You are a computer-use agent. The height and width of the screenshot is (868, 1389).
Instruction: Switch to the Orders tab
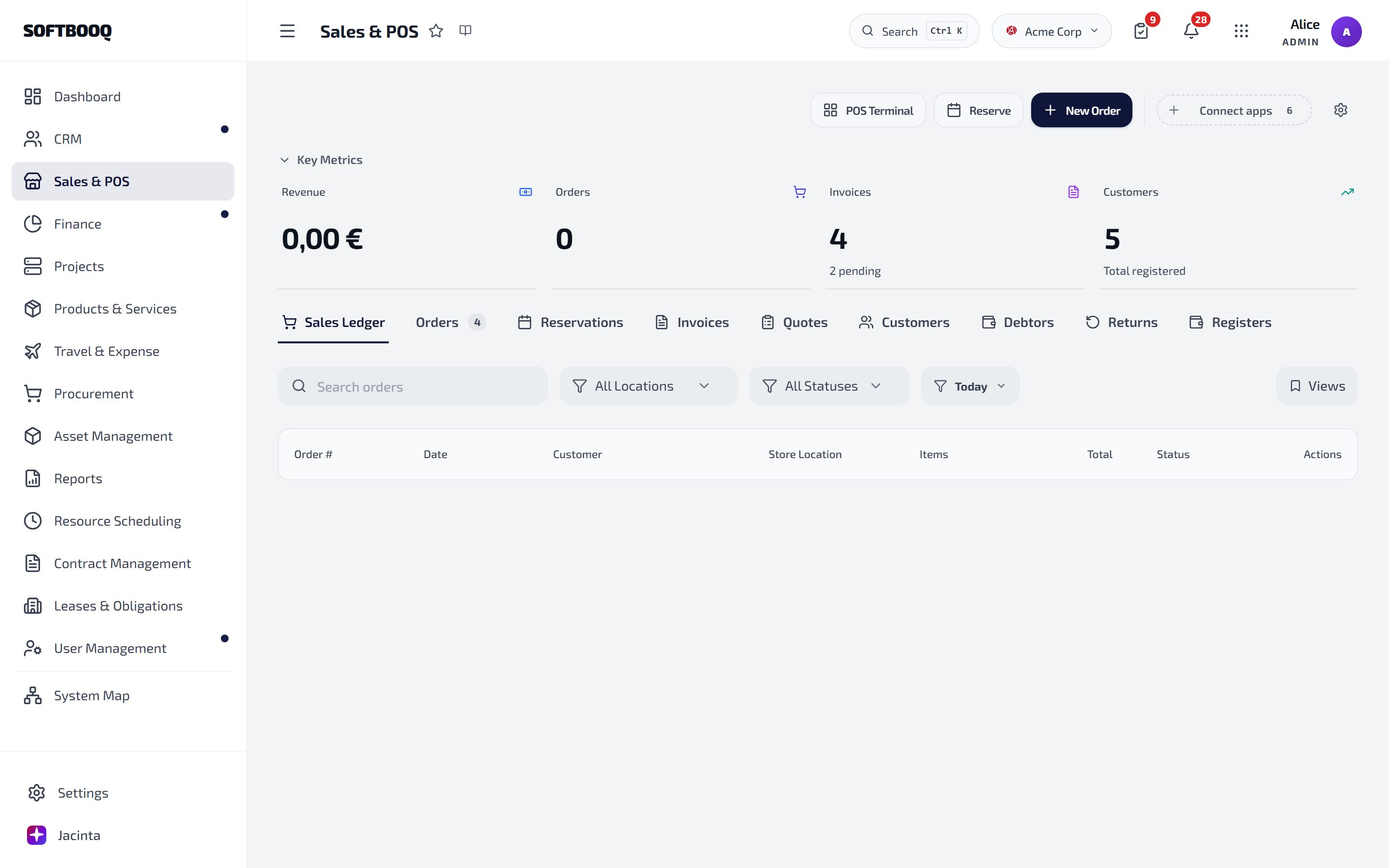point(450,323)
